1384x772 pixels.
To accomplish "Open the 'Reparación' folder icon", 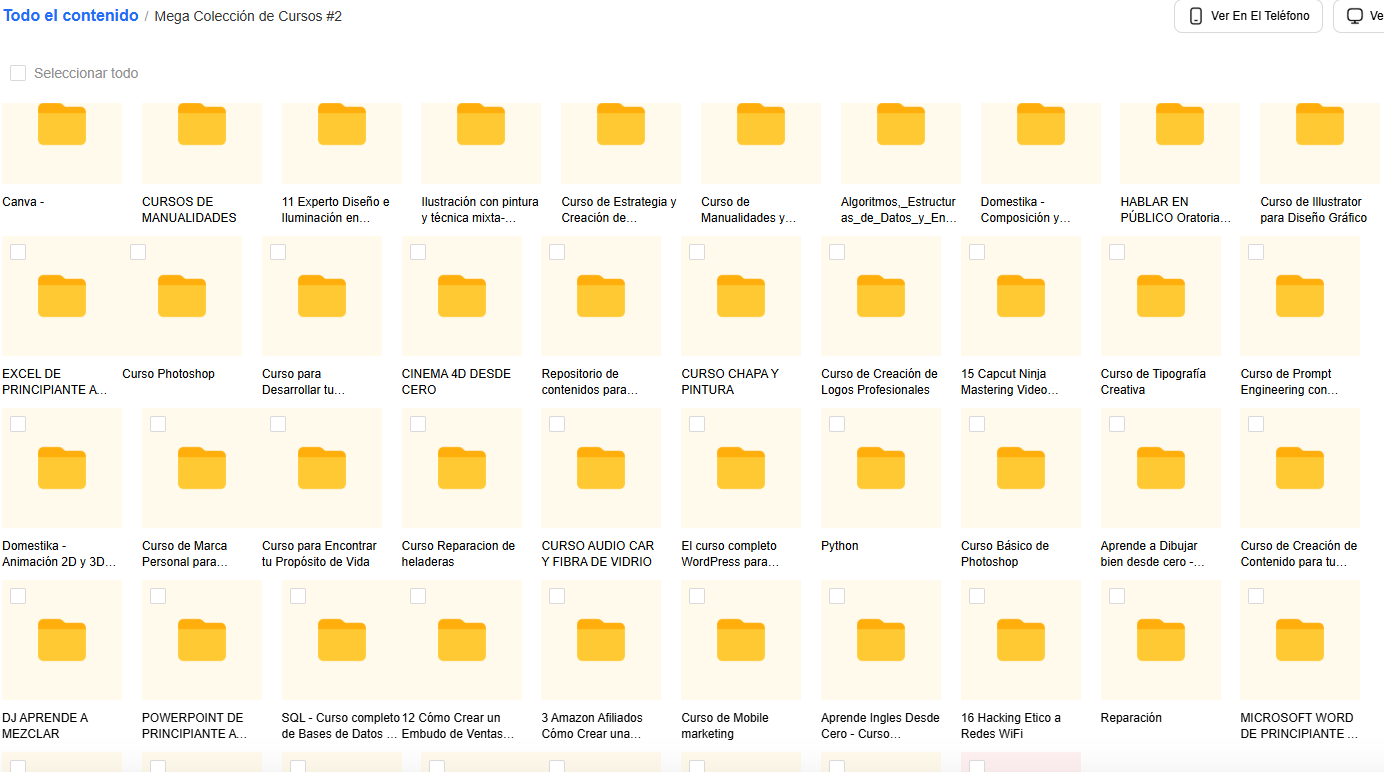I will click(1161, 640).
